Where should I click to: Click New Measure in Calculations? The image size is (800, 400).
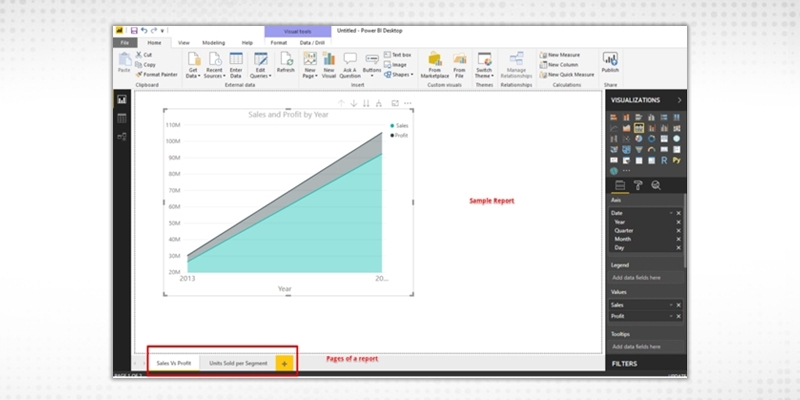tap(560, 55)
